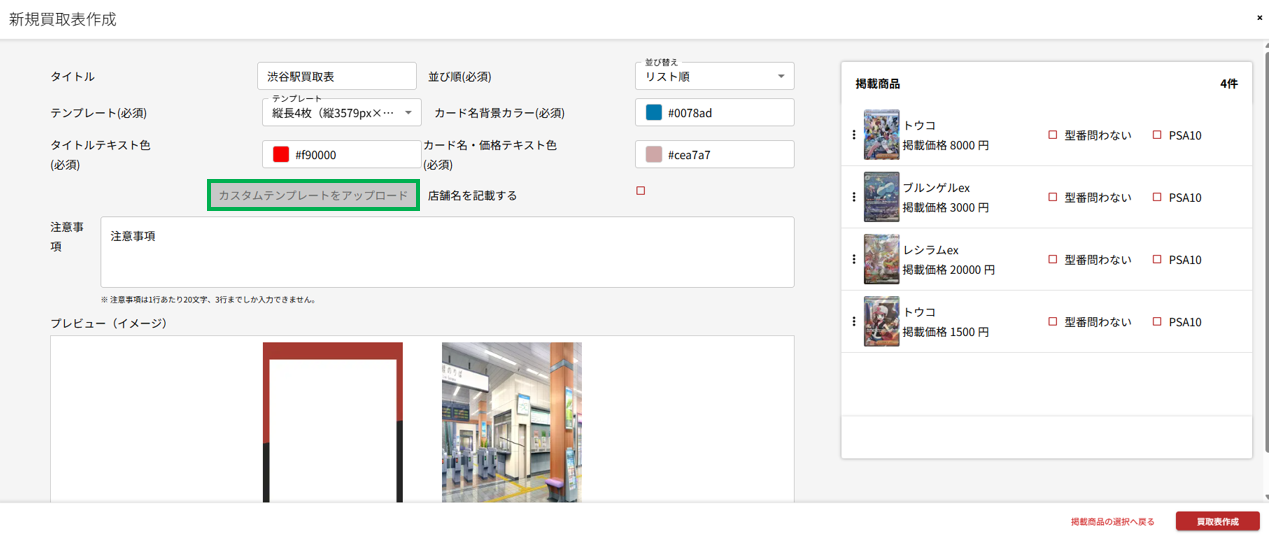Click the レシラムex item name

(931, 250)
